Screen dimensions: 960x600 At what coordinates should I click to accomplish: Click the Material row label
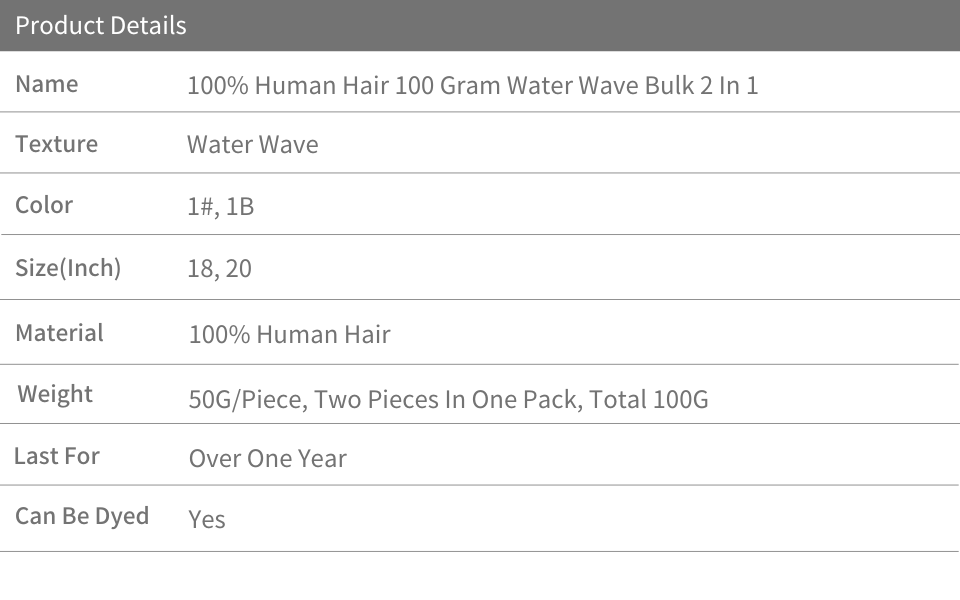click(59, 333)
